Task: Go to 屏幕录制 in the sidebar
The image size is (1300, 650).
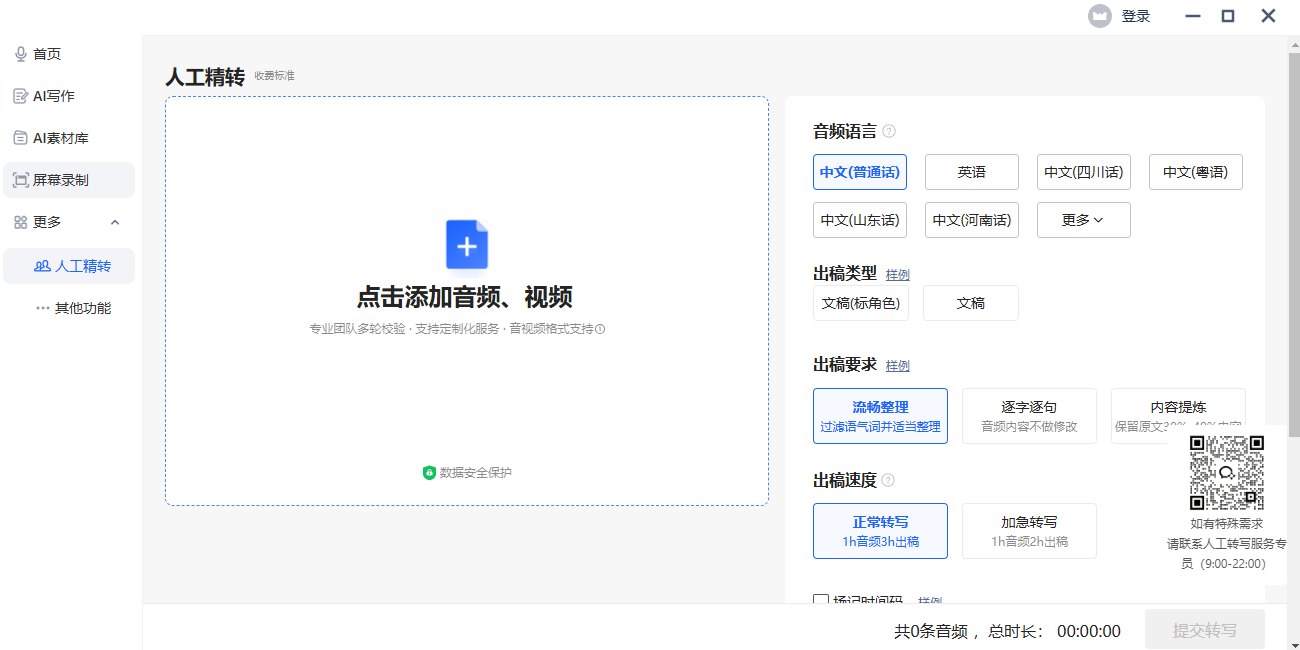Action: tap(60, 180)
